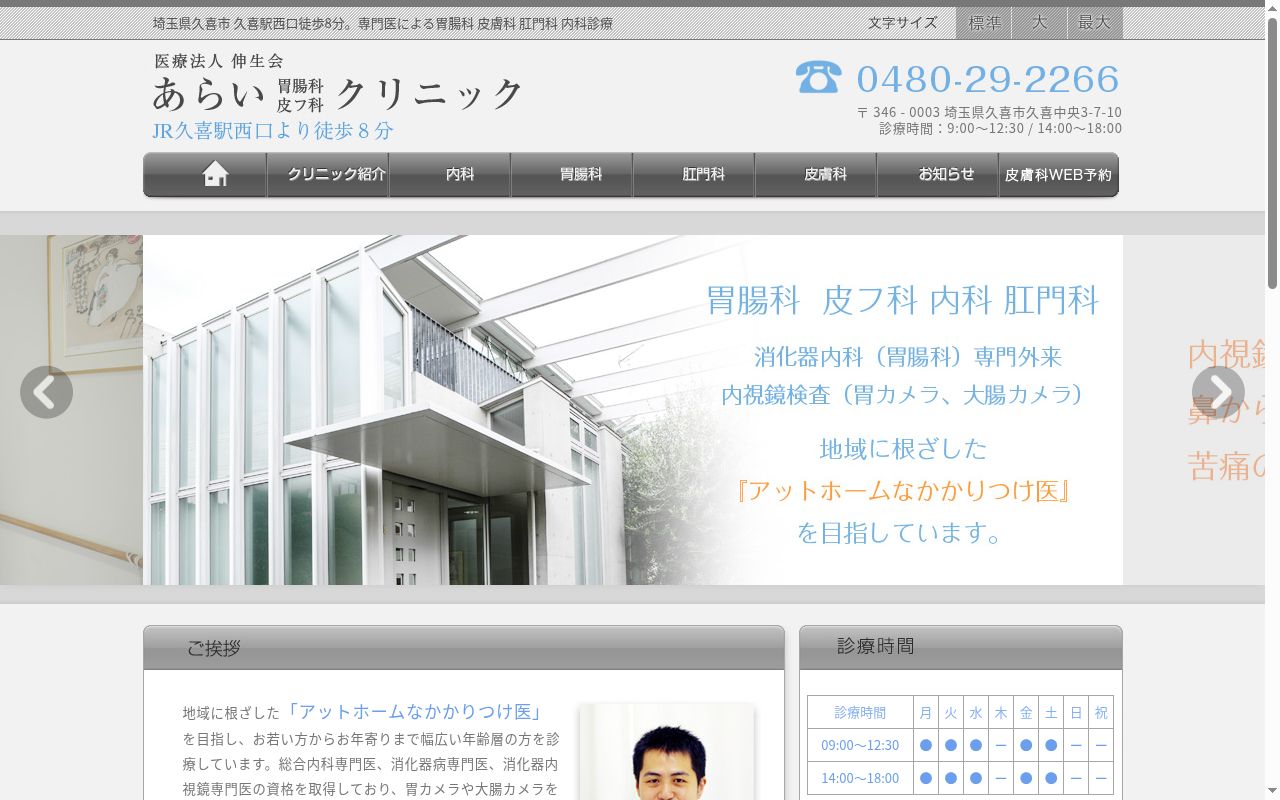Click the address line 〒346-0003
This screenshot has height=800, width=1280.
(989, 112)
